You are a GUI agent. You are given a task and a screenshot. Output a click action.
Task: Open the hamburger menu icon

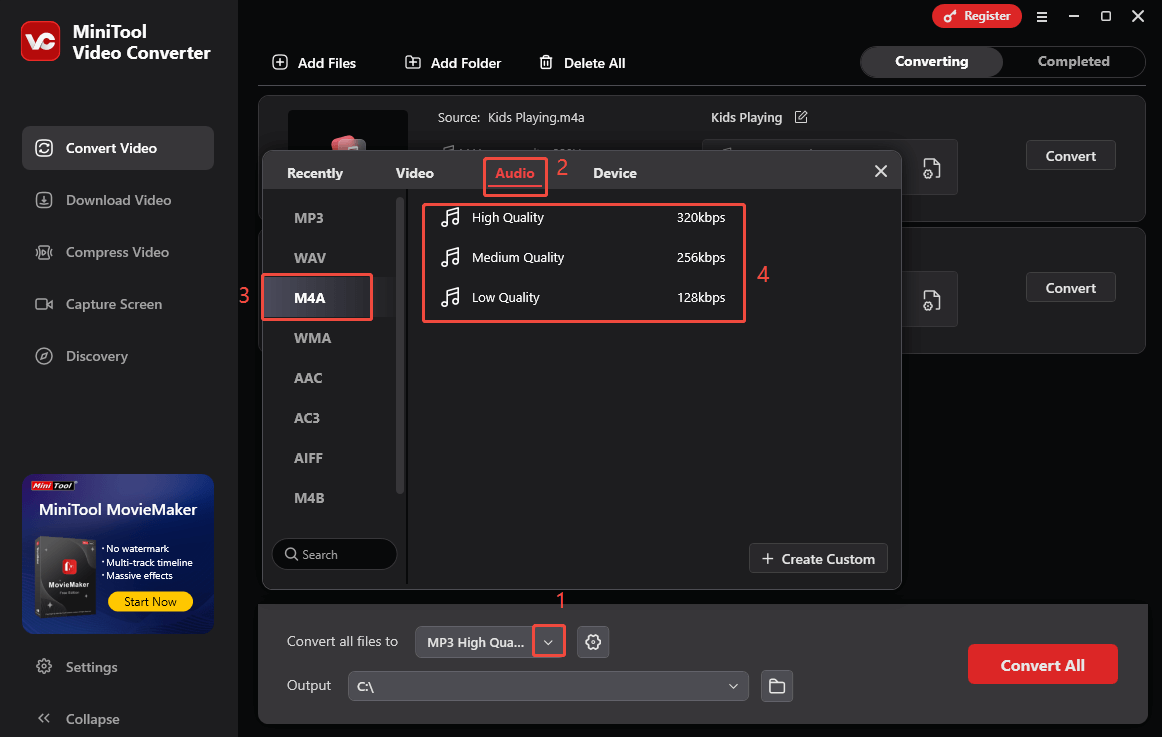(x=1042, y=16)
